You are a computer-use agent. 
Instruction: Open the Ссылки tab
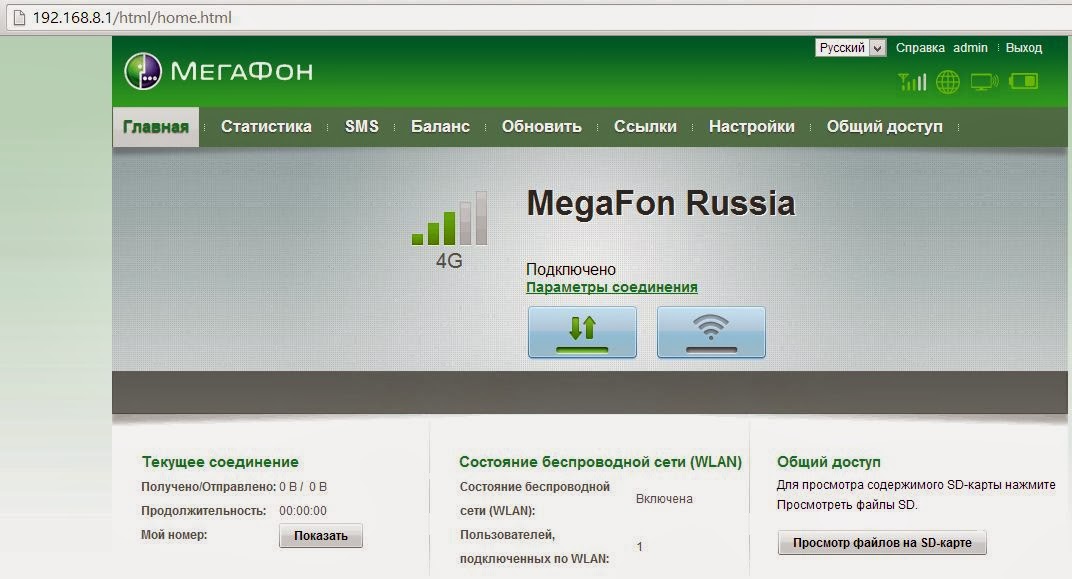tap(645, 126)
